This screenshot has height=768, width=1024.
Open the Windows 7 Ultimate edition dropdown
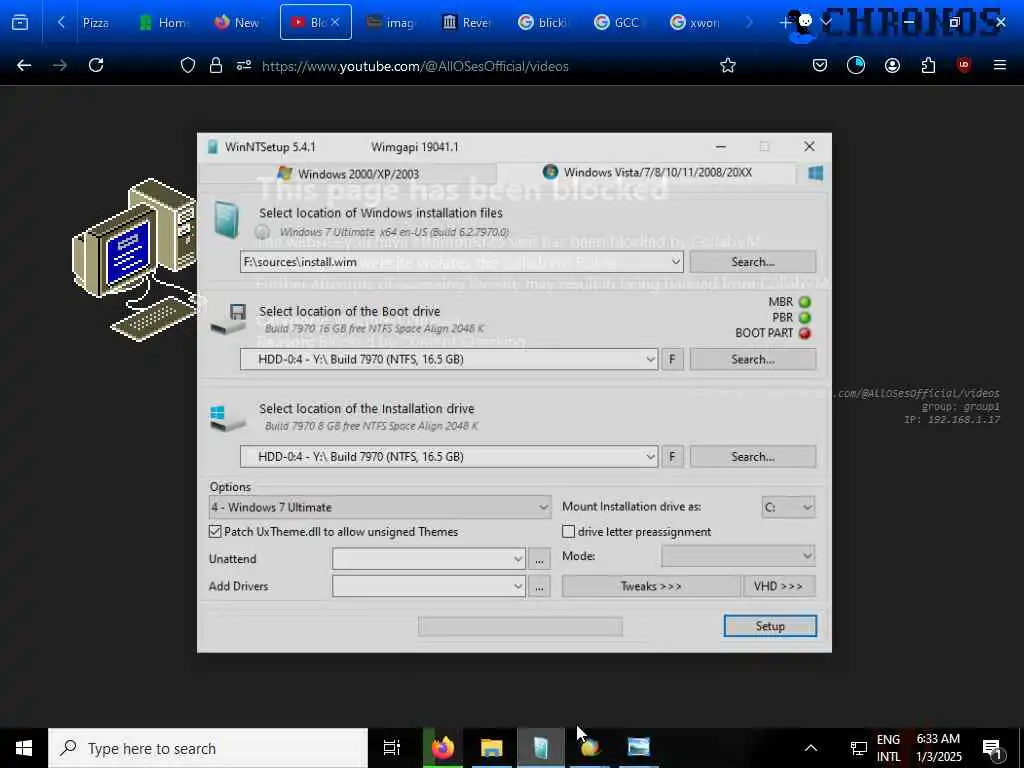tap(380, 507)
